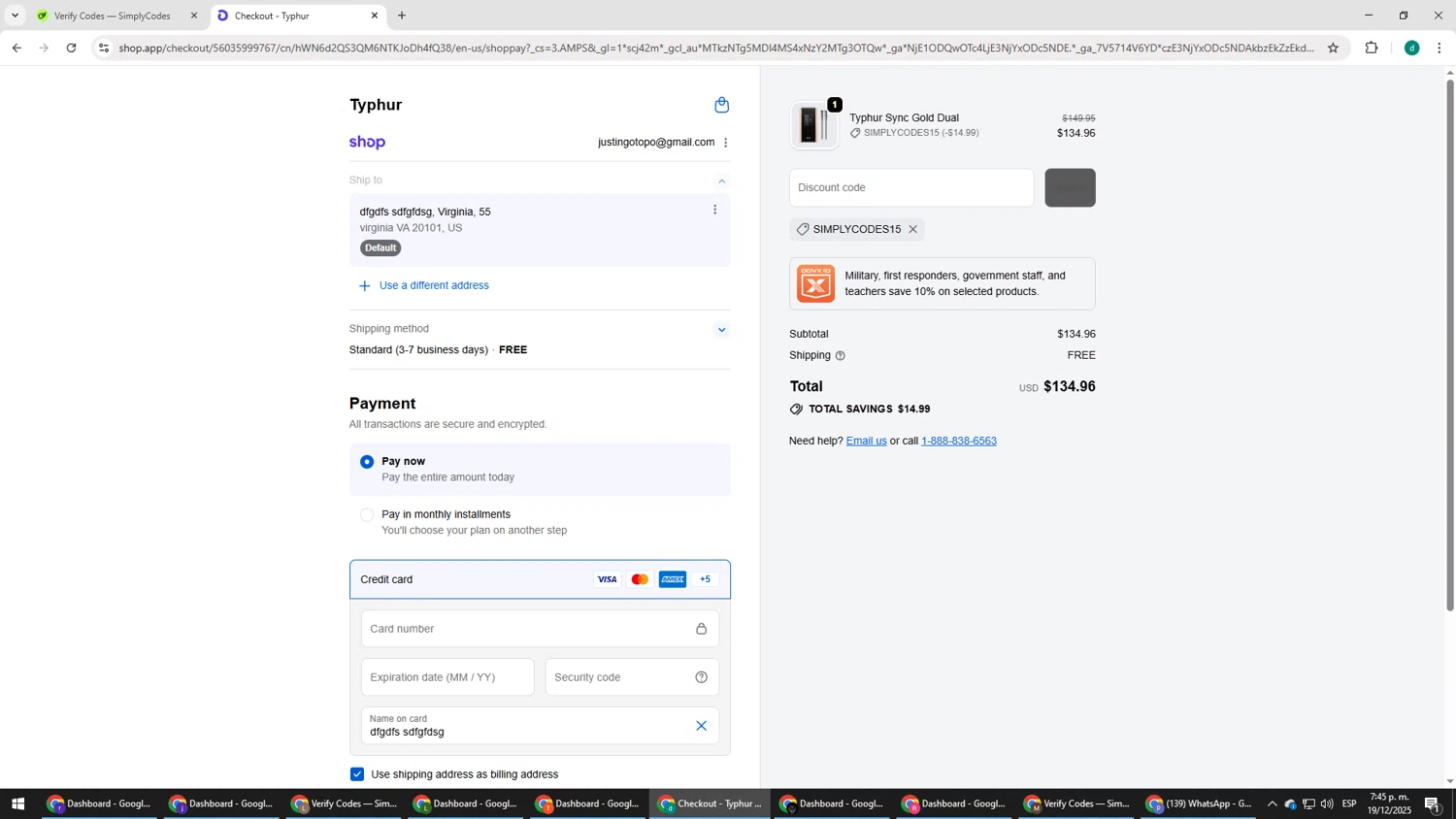The image size is (1456, 819).
Task: Click the page vertical scrollbar
Action: [1450, 344]
